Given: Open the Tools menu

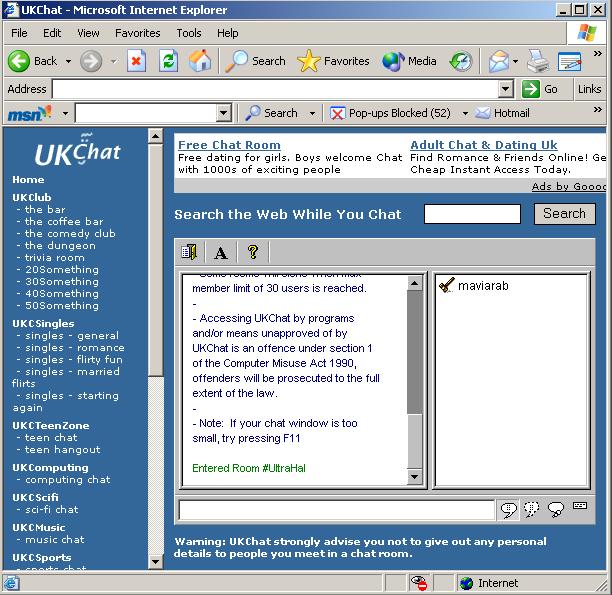Looking at the screenshot, I should click(x=189, y=33).
